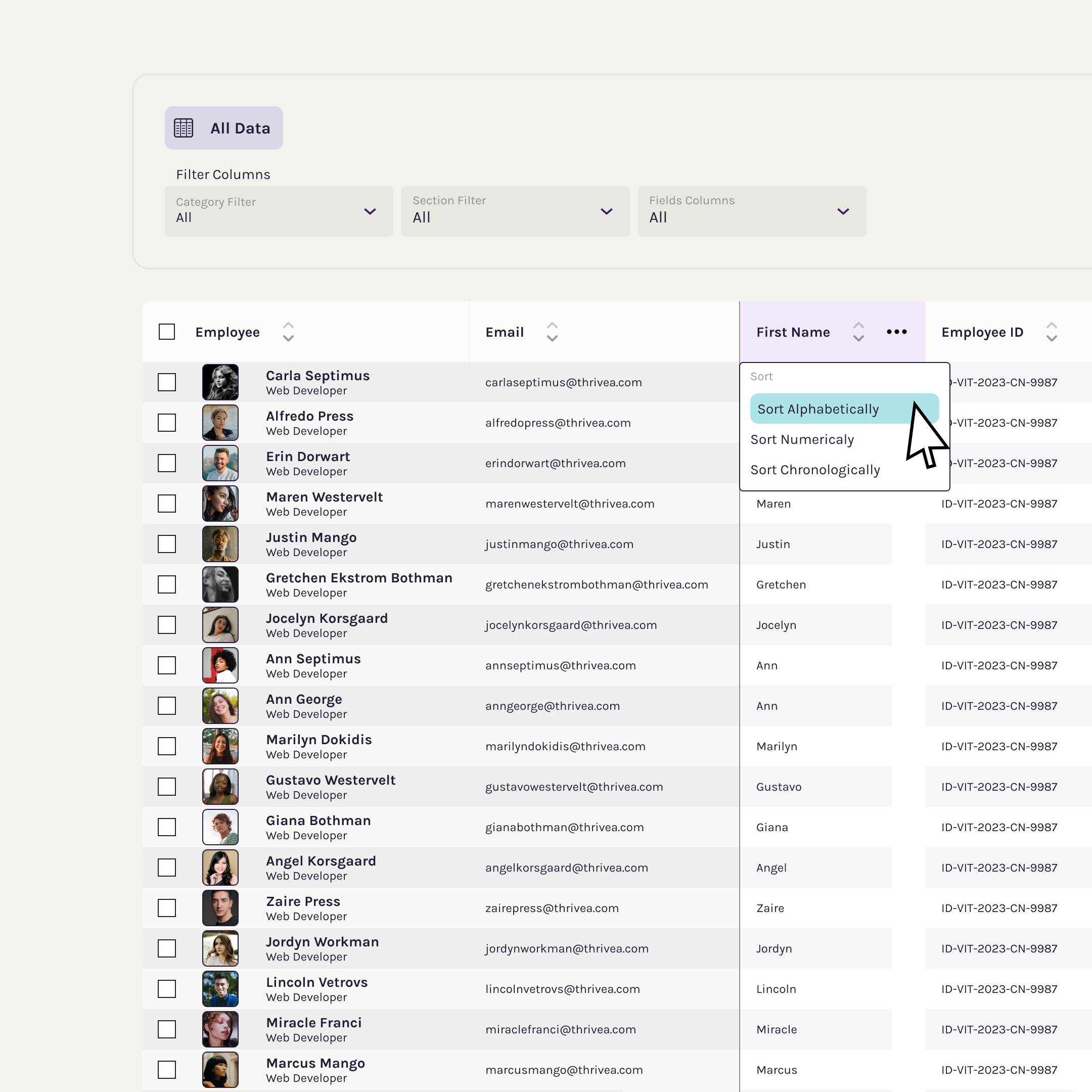Select Sort Numericaly menu option
The width and height of the screenshot is (1092, 1092).
tap(802, 440)
